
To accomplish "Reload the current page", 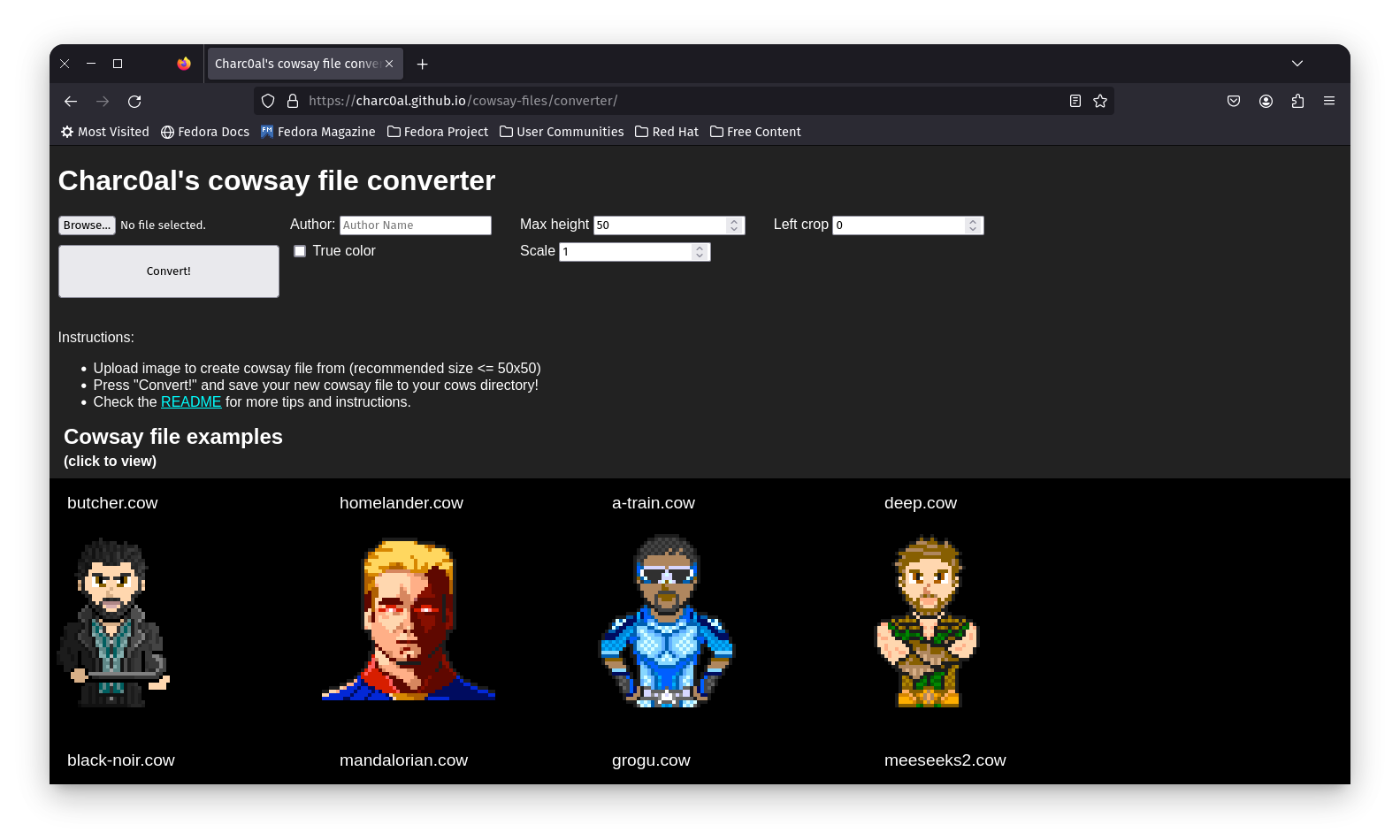I will (134, 102).
